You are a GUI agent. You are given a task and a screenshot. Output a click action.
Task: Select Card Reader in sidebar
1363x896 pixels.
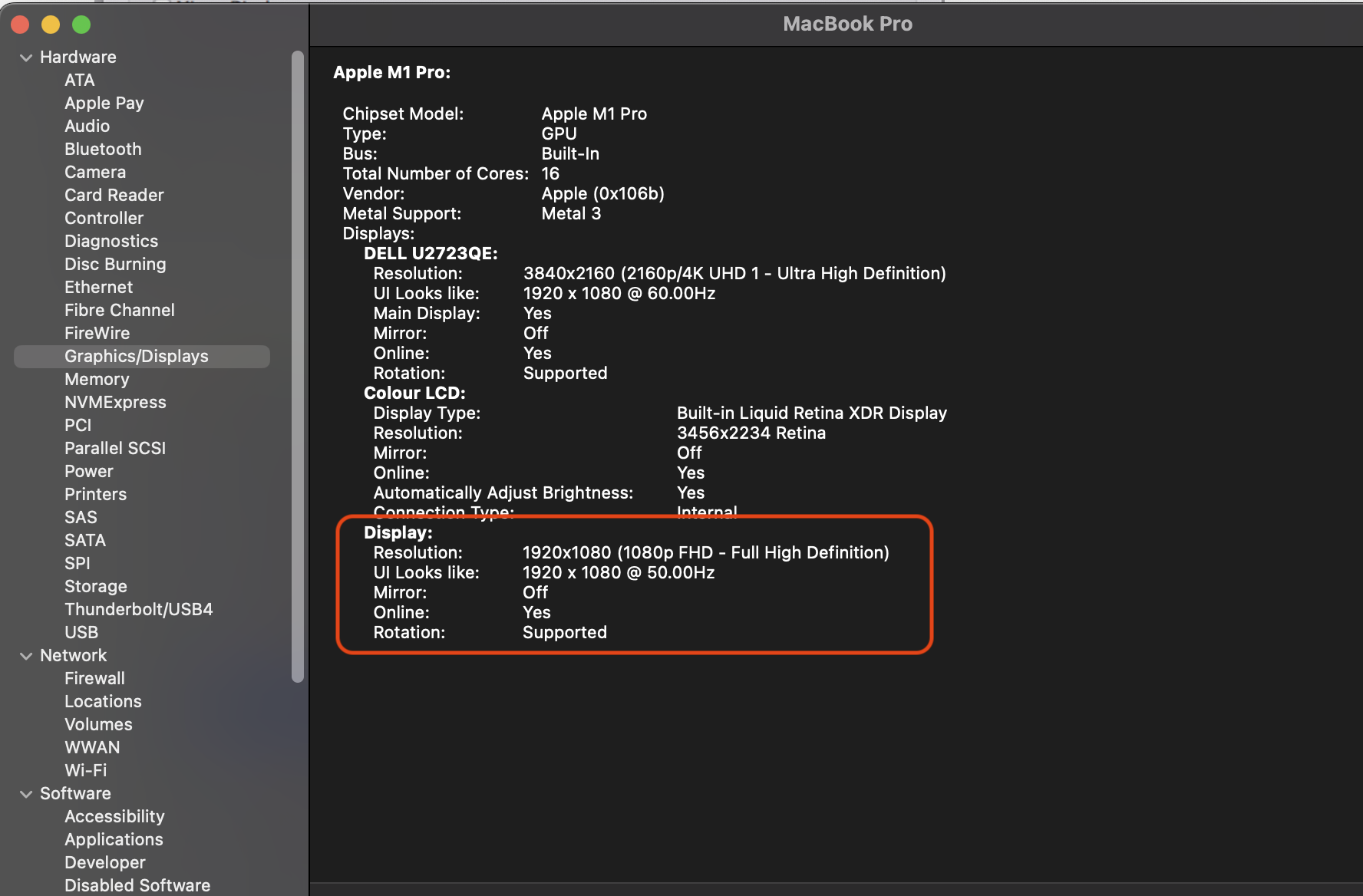point(114,196)
